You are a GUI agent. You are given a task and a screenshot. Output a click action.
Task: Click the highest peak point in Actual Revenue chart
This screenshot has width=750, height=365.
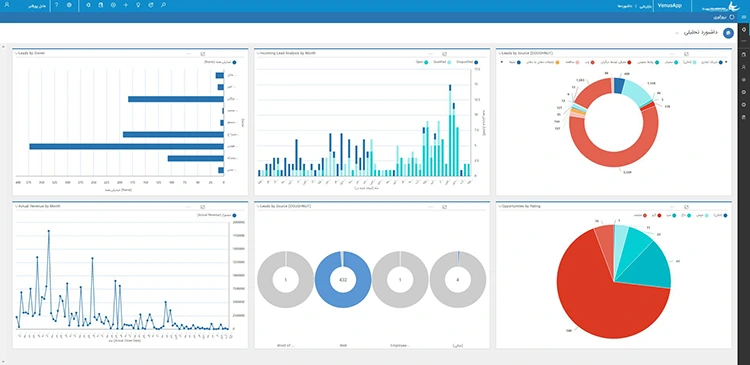[x=48, y=231]
